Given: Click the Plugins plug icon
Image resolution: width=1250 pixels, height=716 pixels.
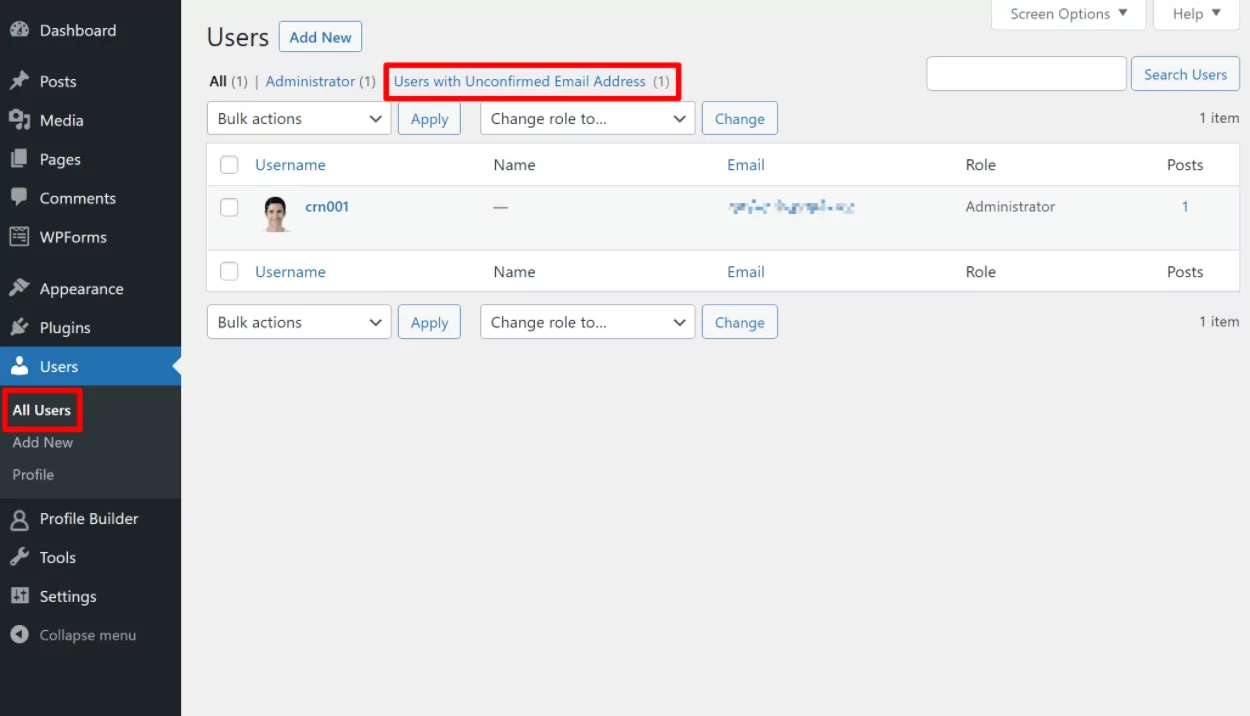Looking at the screenshot, I should point(19,328).
